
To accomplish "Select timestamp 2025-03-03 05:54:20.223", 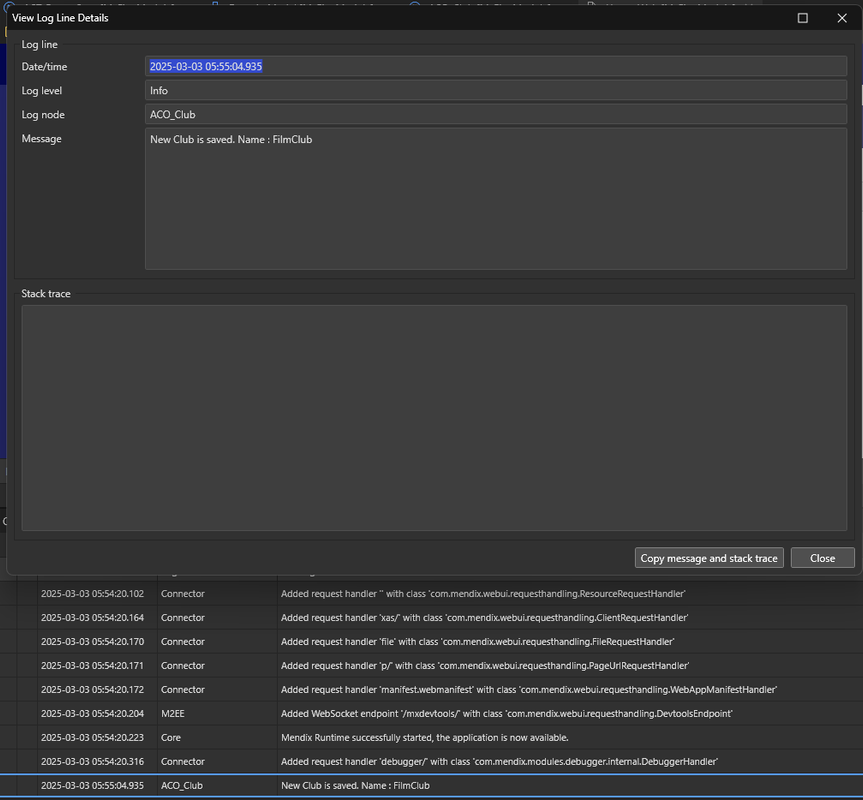I will (92, 737).
